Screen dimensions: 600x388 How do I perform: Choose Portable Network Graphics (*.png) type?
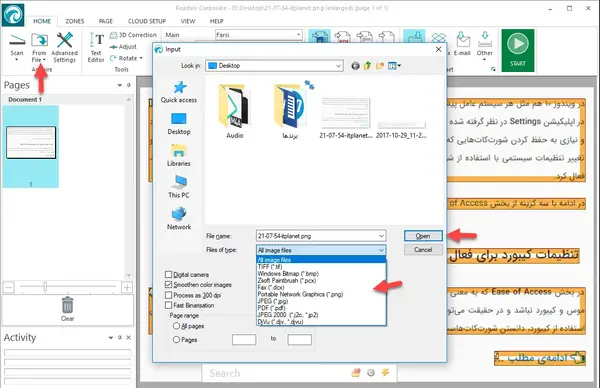[321, 294]
